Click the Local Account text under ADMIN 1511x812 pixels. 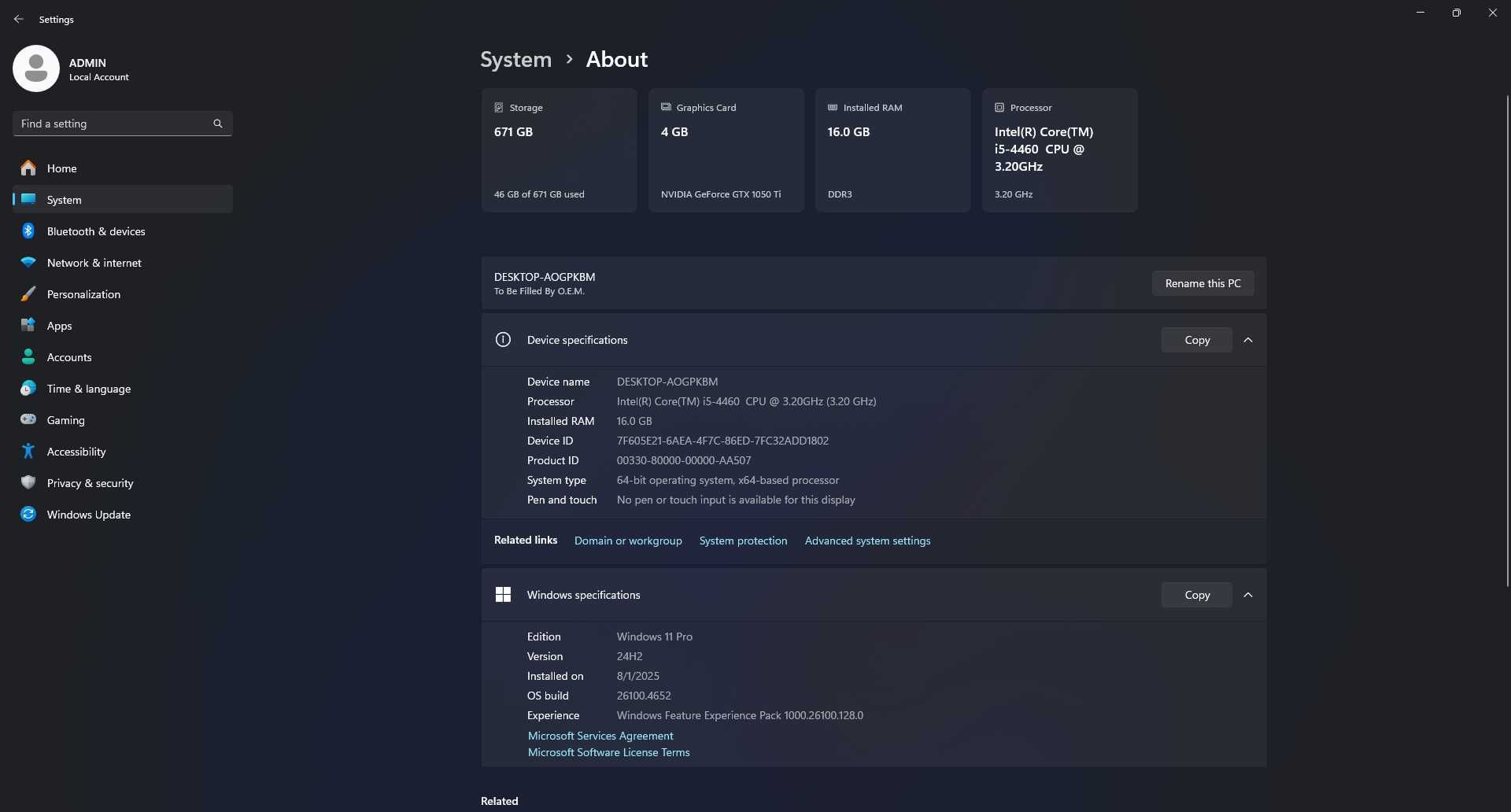[99, 77]
